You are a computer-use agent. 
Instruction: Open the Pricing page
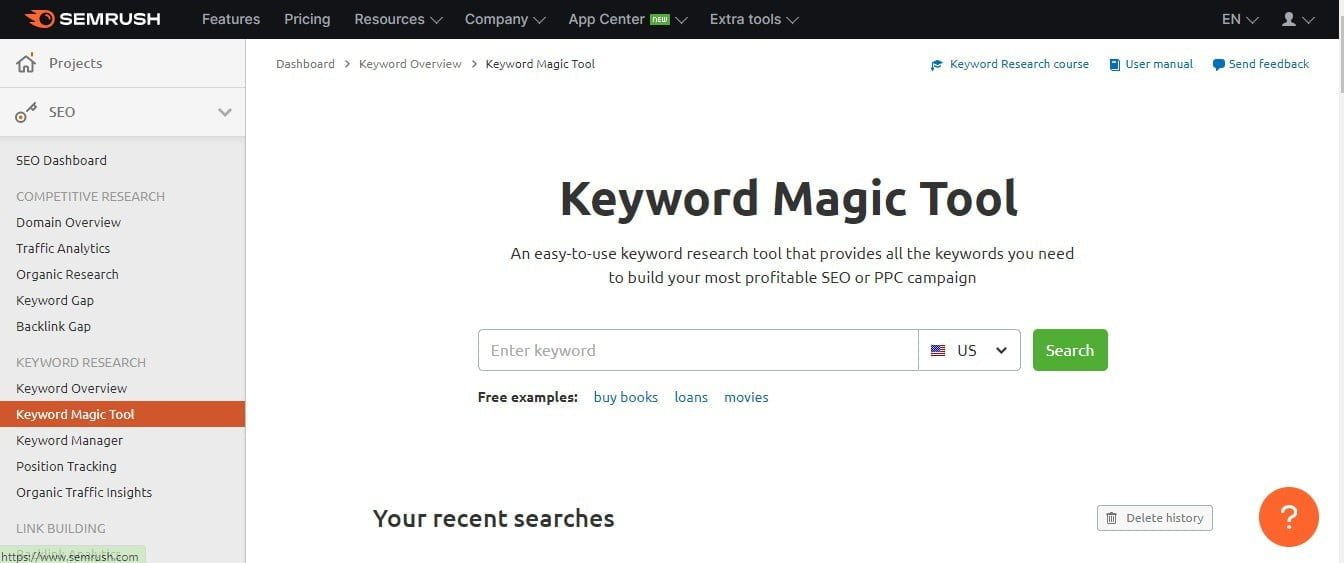coord(307,19)
